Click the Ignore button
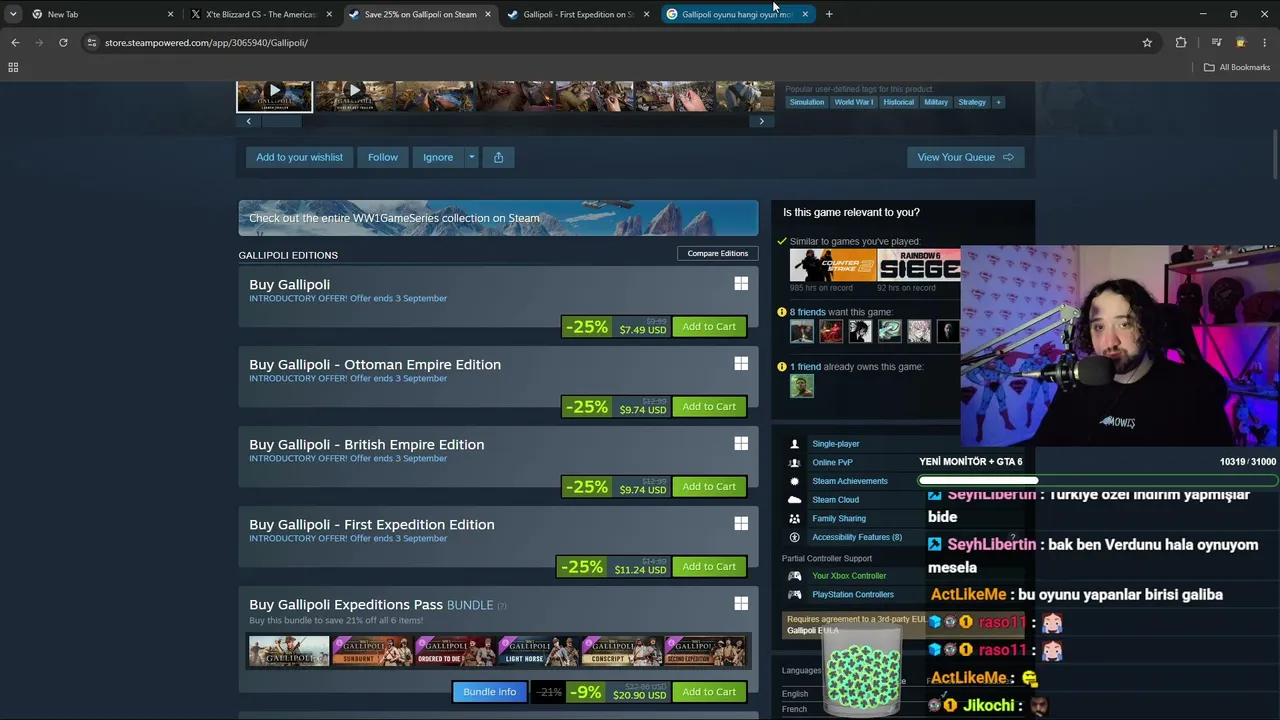This screenshot has height=720, width=1280. point(437,157)
